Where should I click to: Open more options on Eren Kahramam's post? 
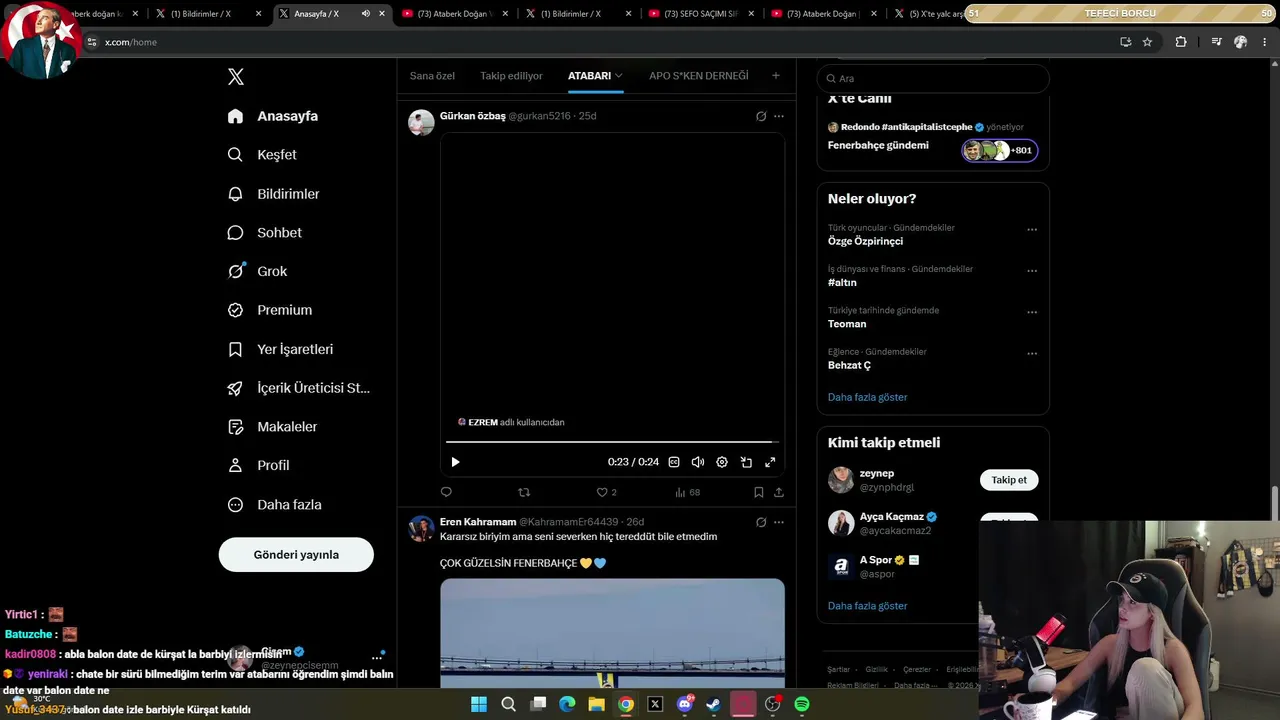coord(779,522)
